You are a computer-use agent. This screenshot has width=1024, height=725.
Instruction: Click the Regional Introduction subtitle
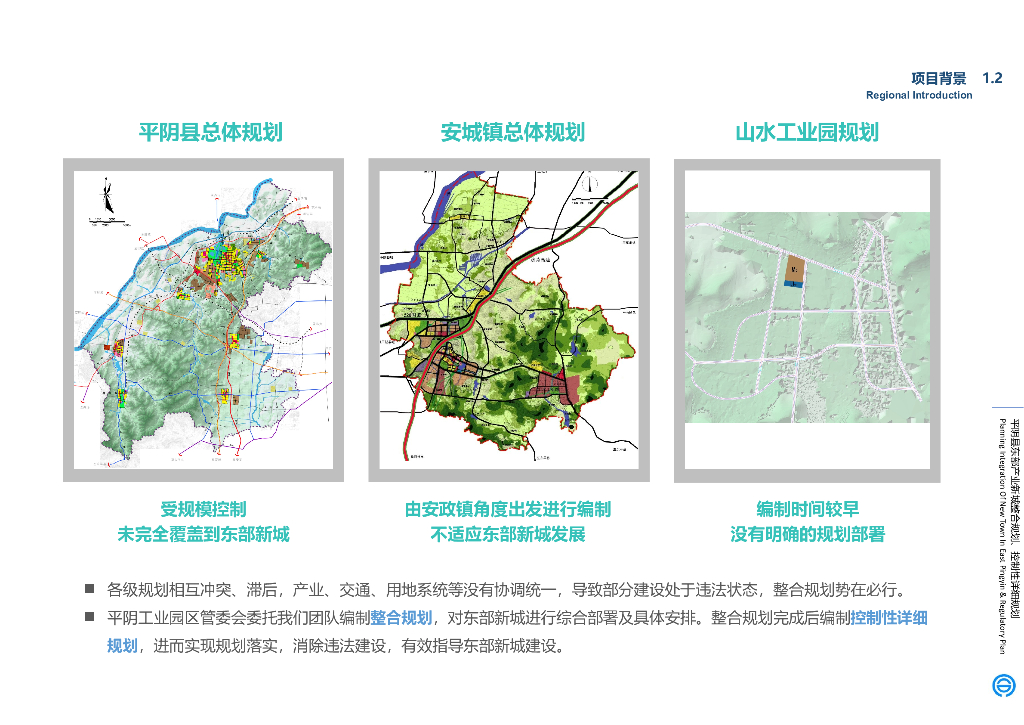[x=919, y=95]
